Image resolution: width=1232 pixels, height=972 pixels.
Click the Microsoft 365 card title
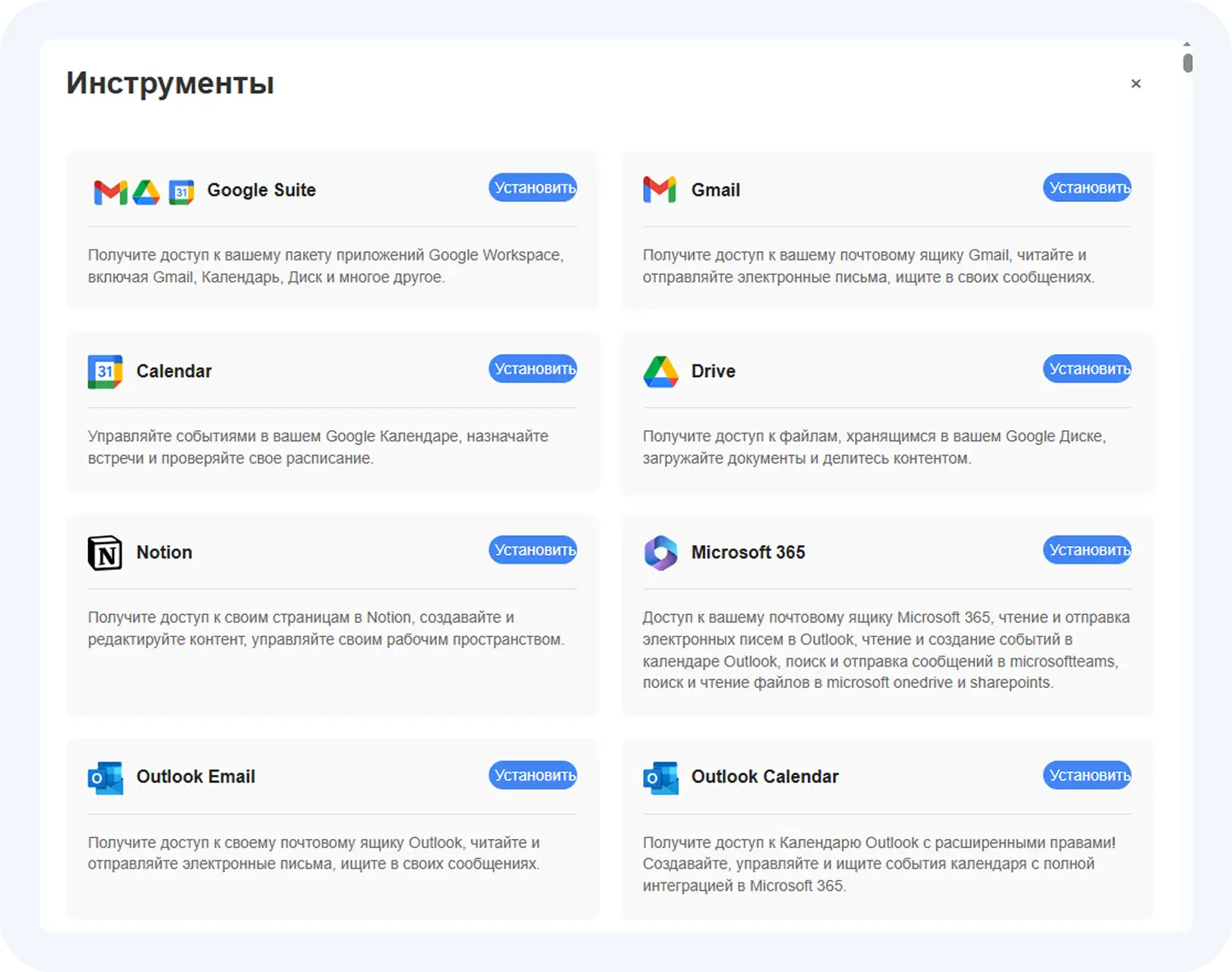click(748, 552)
